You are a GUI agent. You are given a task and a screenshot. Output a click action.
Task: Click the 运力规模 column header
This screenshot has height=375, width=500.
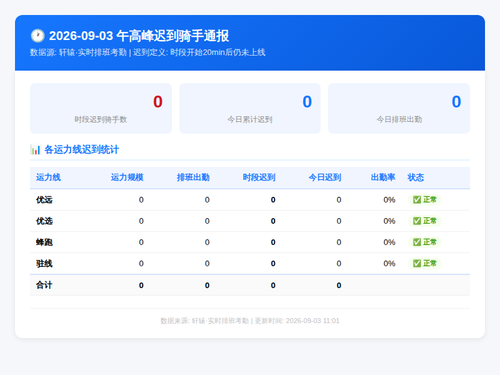click(127, 177)
